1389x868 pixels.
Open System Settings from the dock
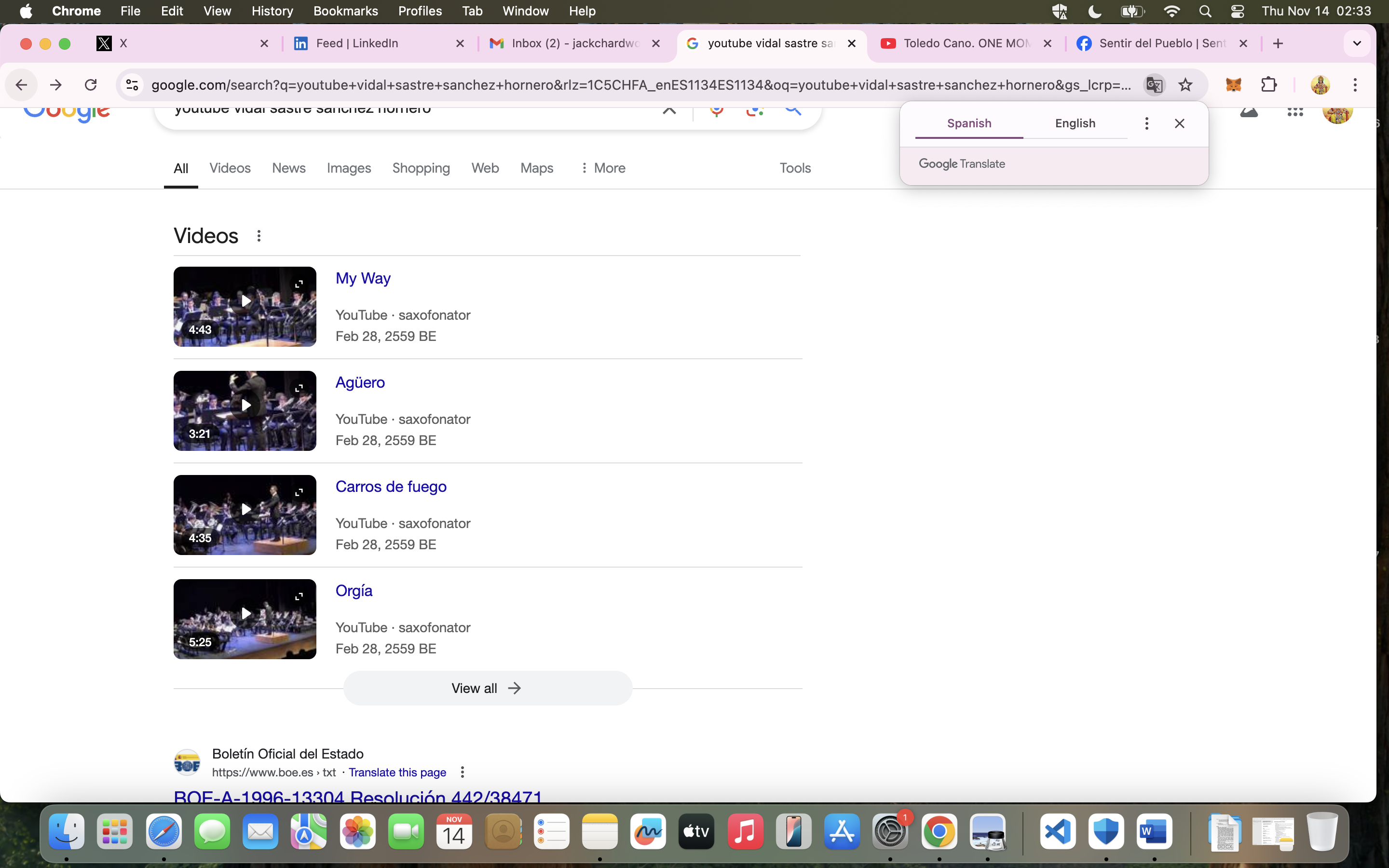pos(890,831)
